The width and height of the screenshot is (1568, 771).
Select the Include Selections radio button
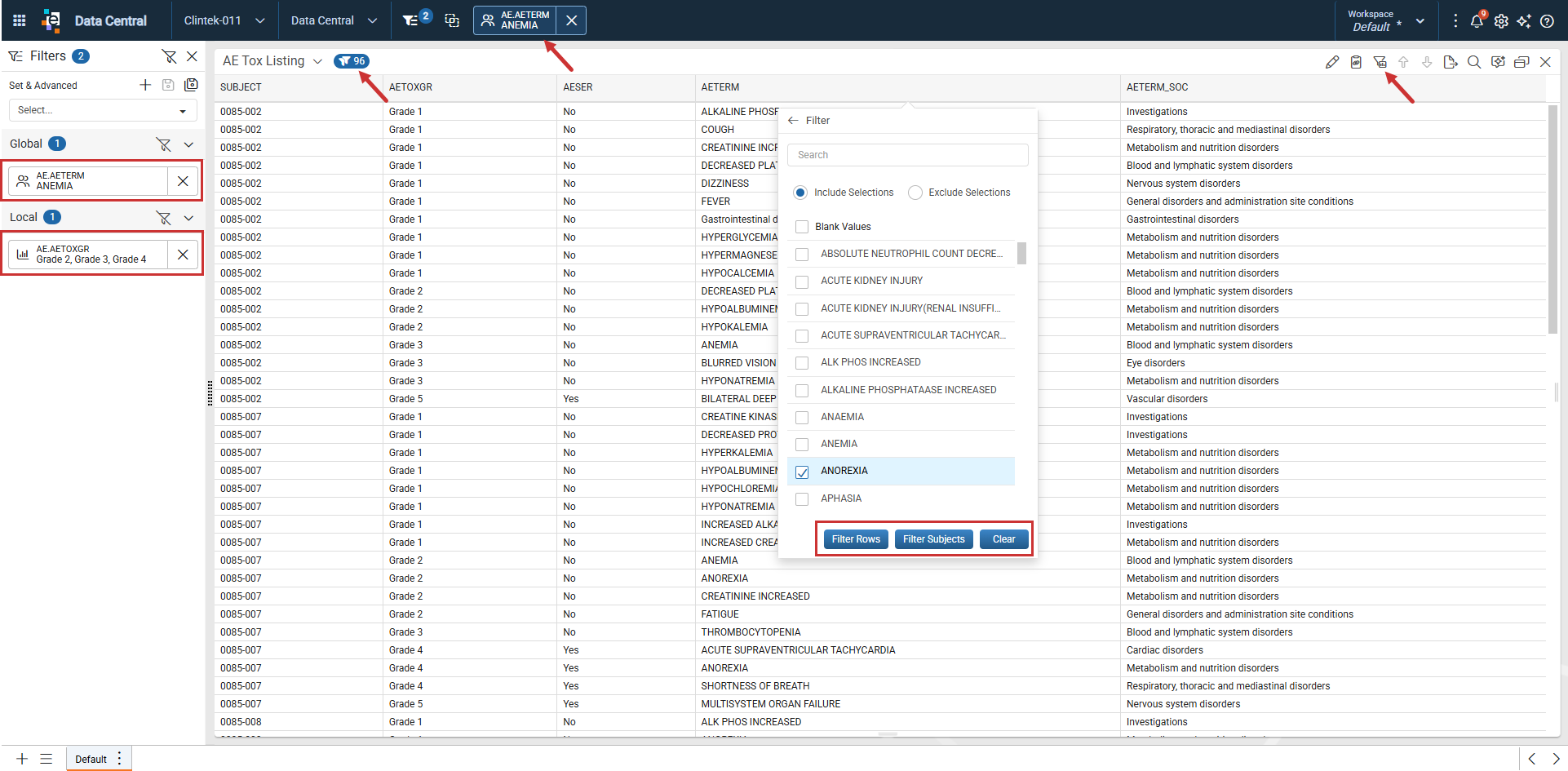(800, 193)
